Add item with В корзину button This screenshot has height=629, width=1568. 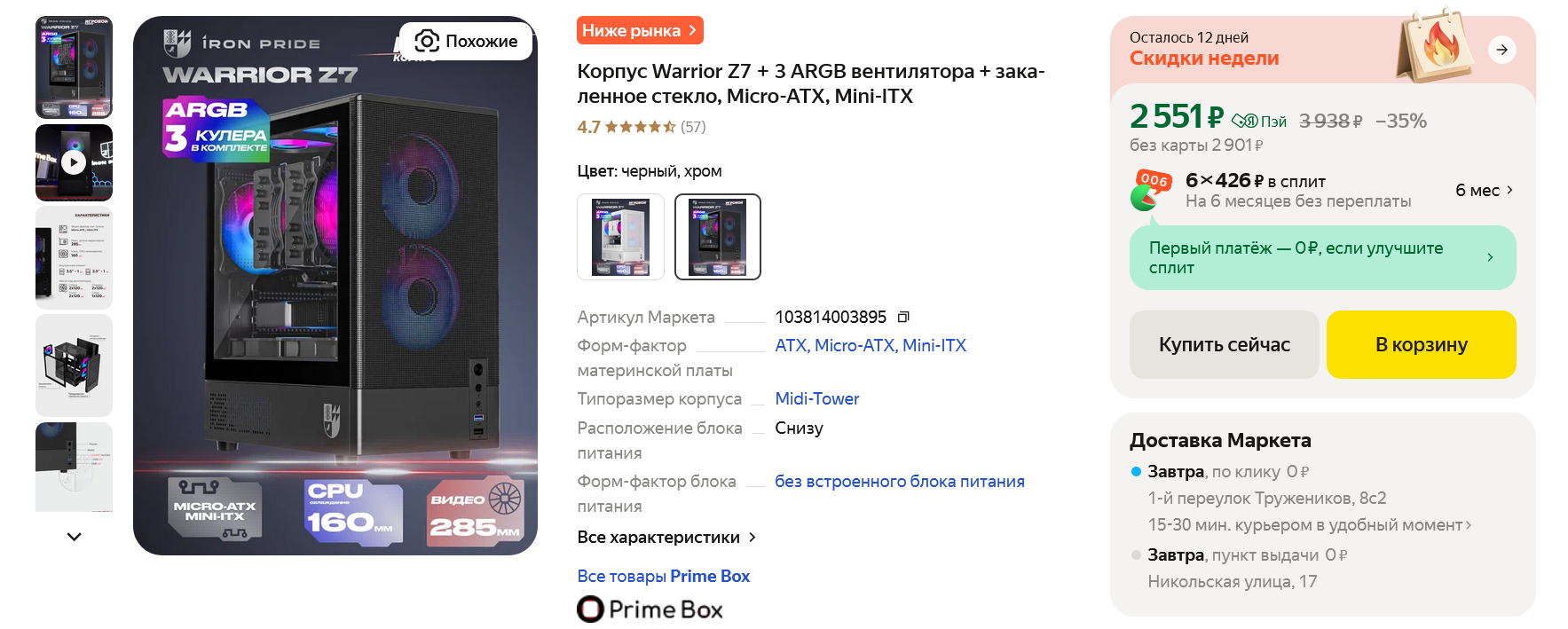coord(1421,344)
